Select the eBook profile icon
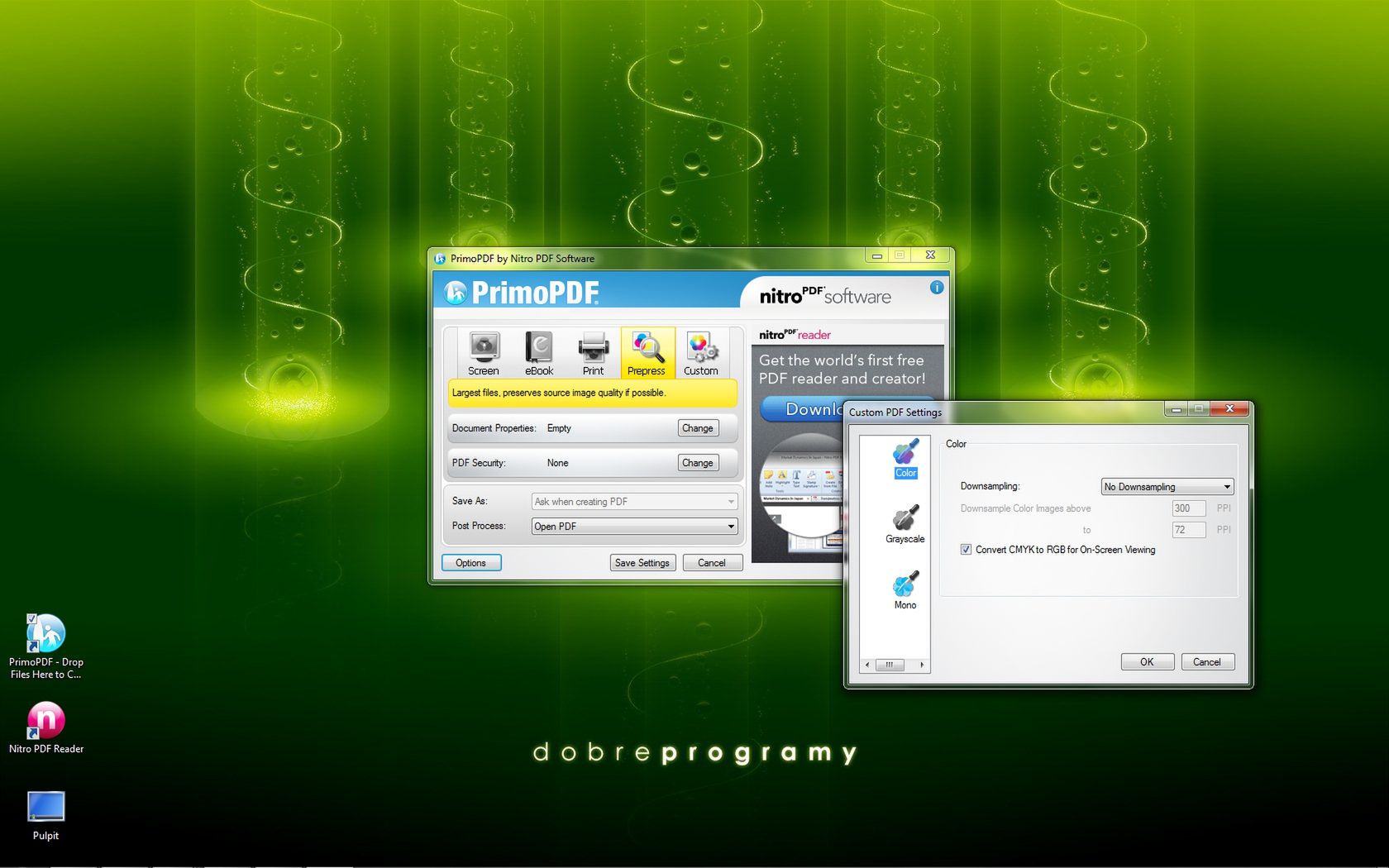1389x868 pixels. (539, 353)
